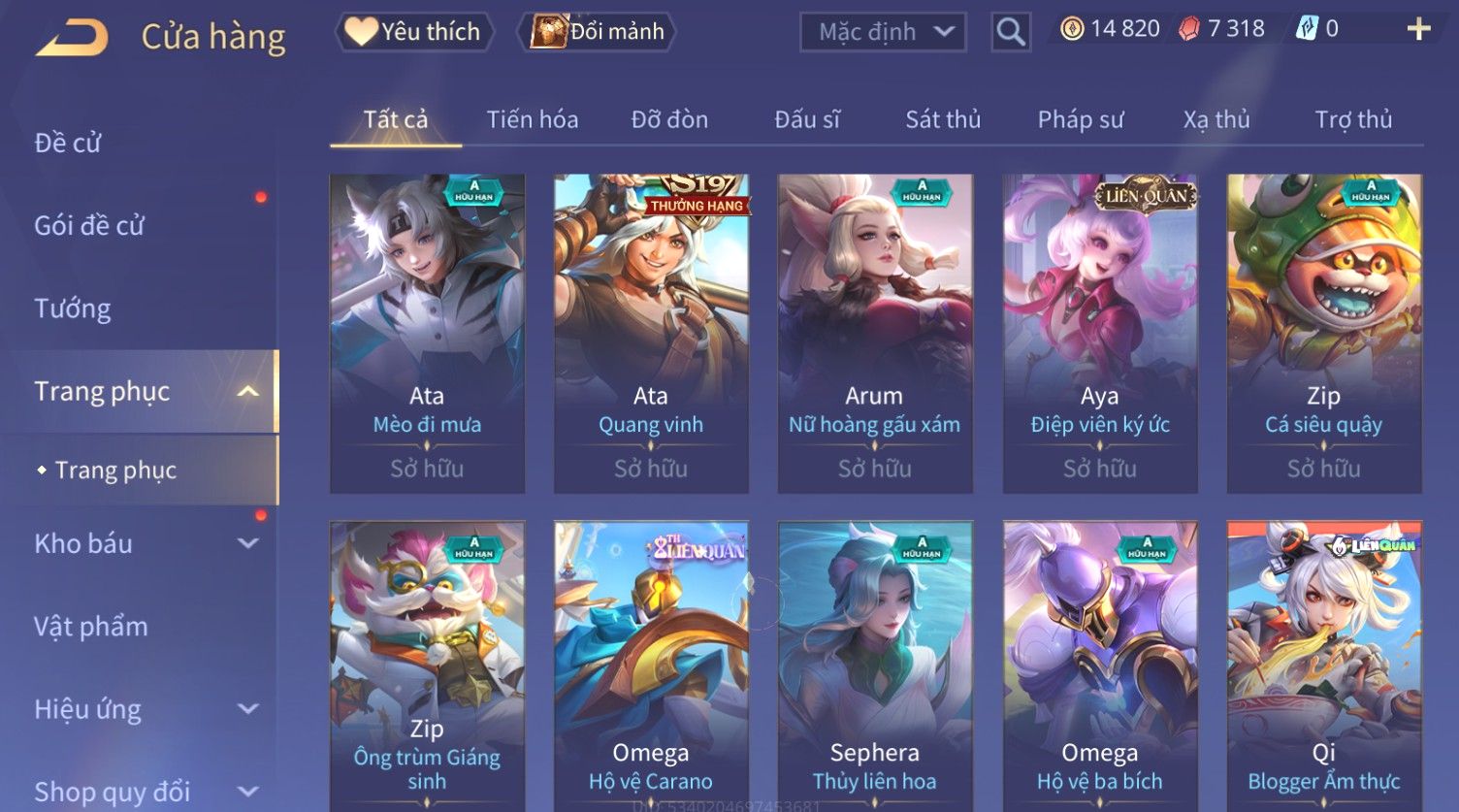
Task: Expand the Hiệu ứng sidebar section
Action: [248, 709]
